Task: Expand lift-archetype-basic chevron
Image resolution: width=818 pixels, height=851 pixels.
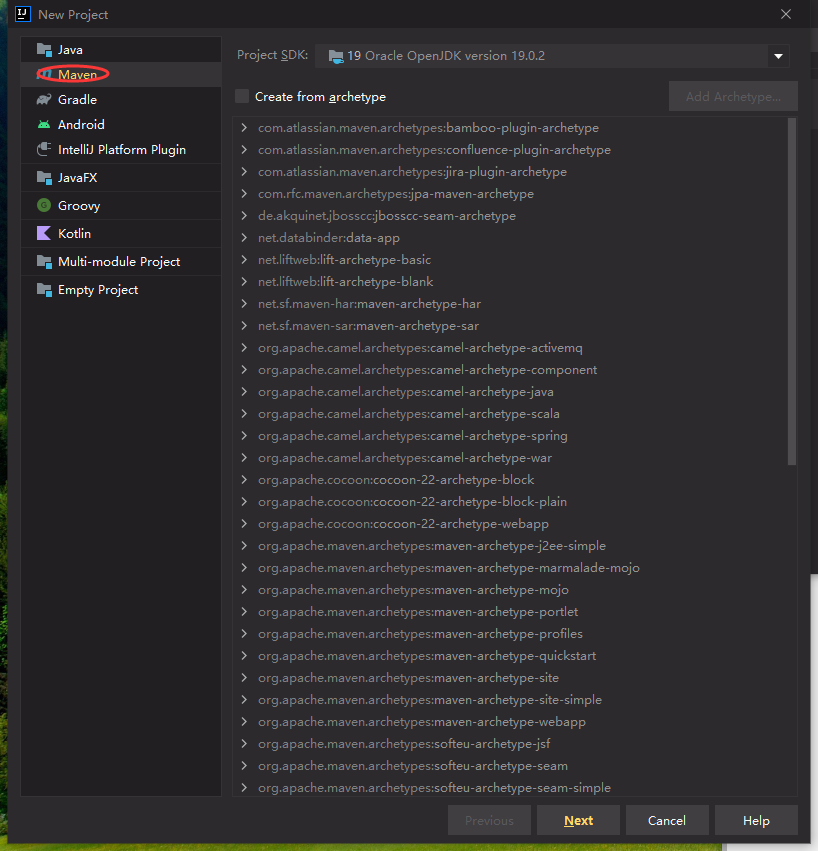Action: pos(244,259)
